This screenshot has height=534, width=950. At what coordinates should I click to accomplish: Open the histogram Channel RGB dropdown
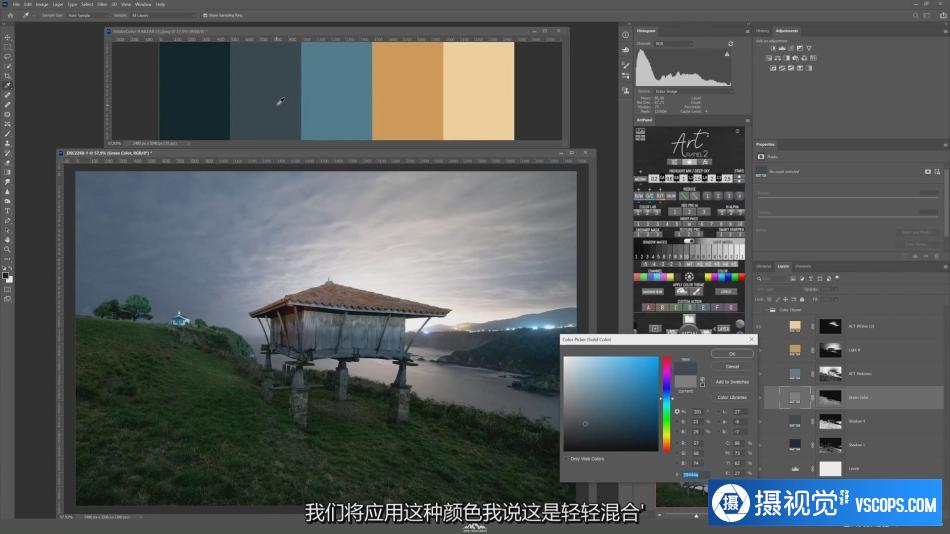tap(673, 44)
